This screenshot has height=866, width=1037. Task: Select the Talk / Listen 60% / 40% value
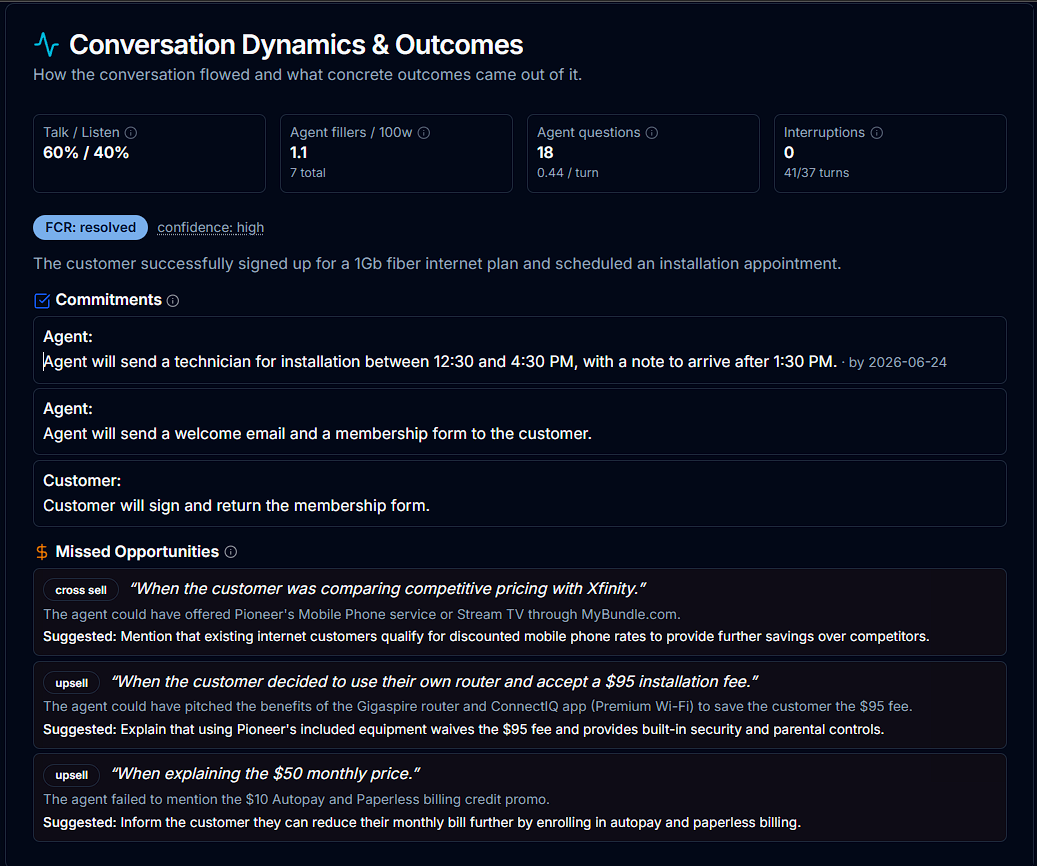pyautogui.click(x=86, y=153)
